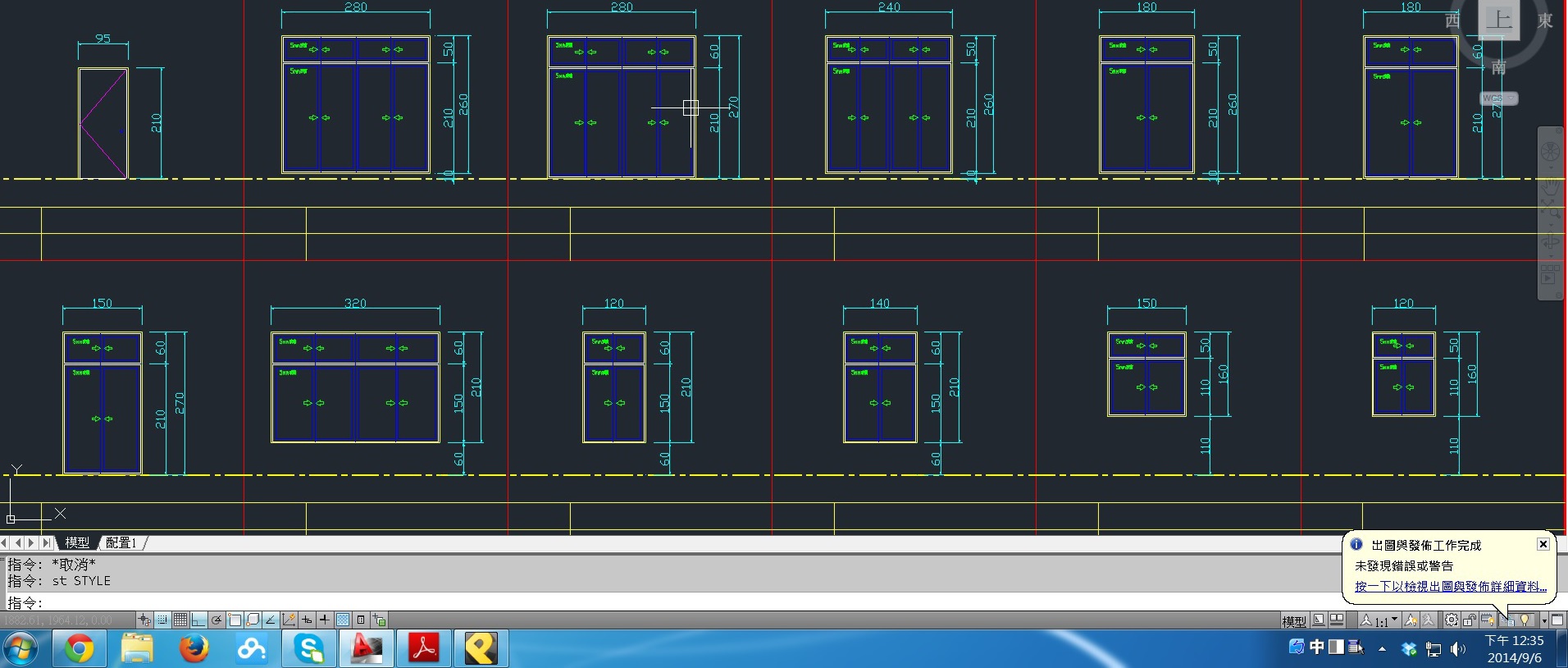Screen dimensions: 1568x668
Task: Expand the Orbit tool options arrow
Action: pyautogui.click(x=1551, y=256)
